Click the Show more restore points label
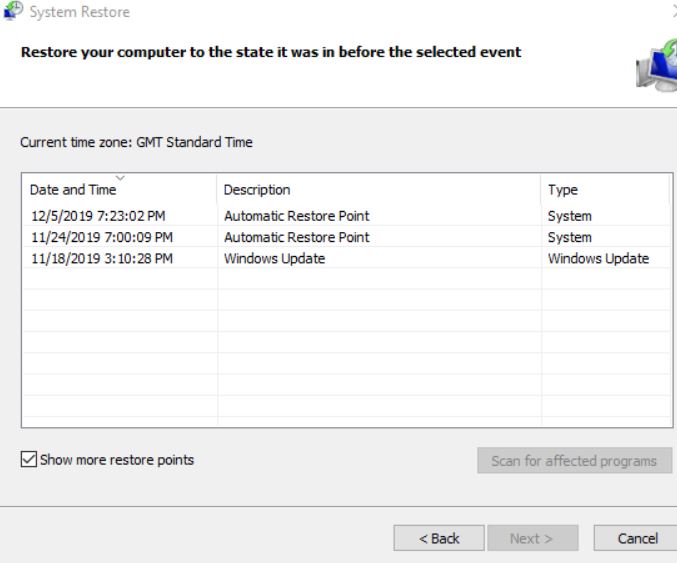Screen dimensions: 677x563 click(x=117, y=460)
